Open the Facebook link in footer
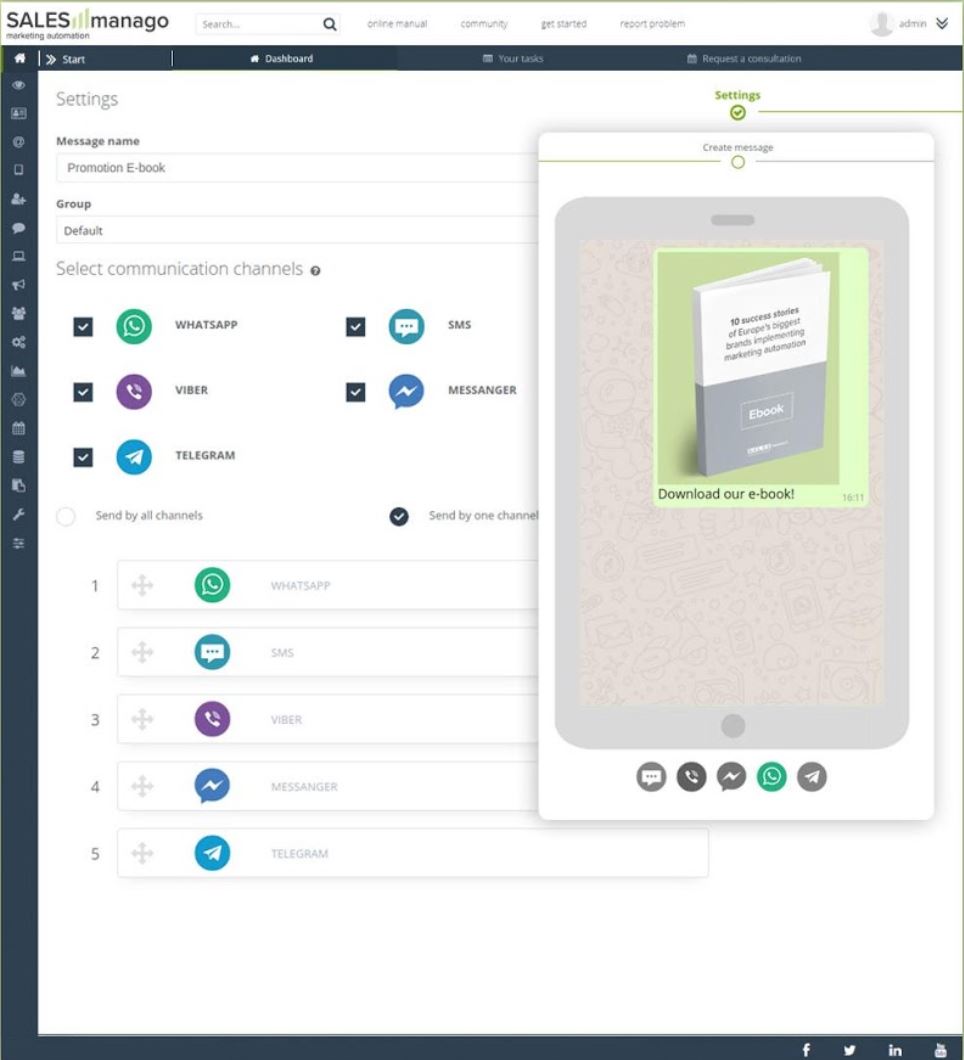The image size is (964, 1060). point(806,1049)
